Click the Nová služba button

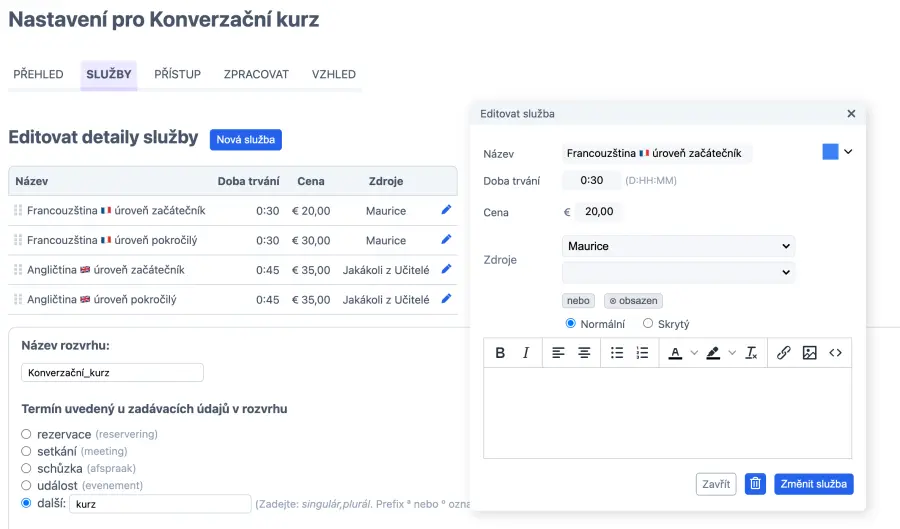tap(245, 140)
